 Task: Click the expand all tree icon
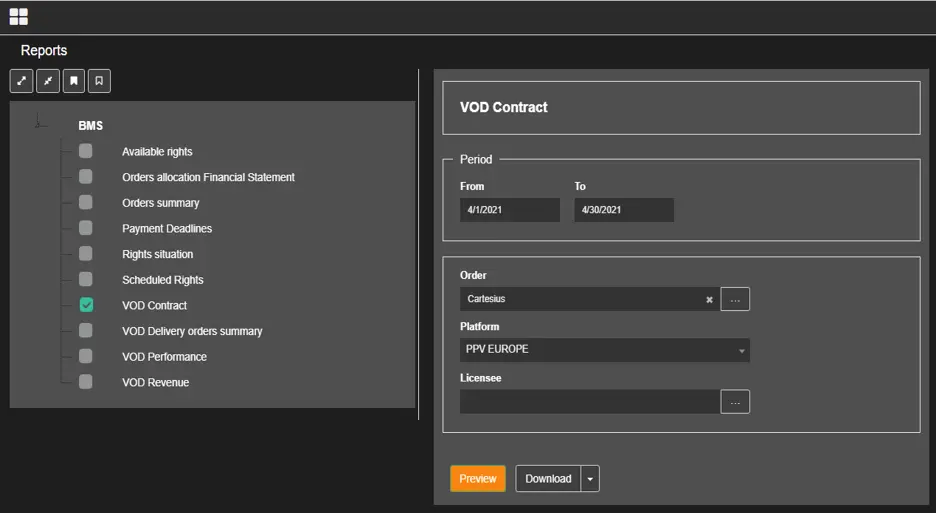pos(21,81)
